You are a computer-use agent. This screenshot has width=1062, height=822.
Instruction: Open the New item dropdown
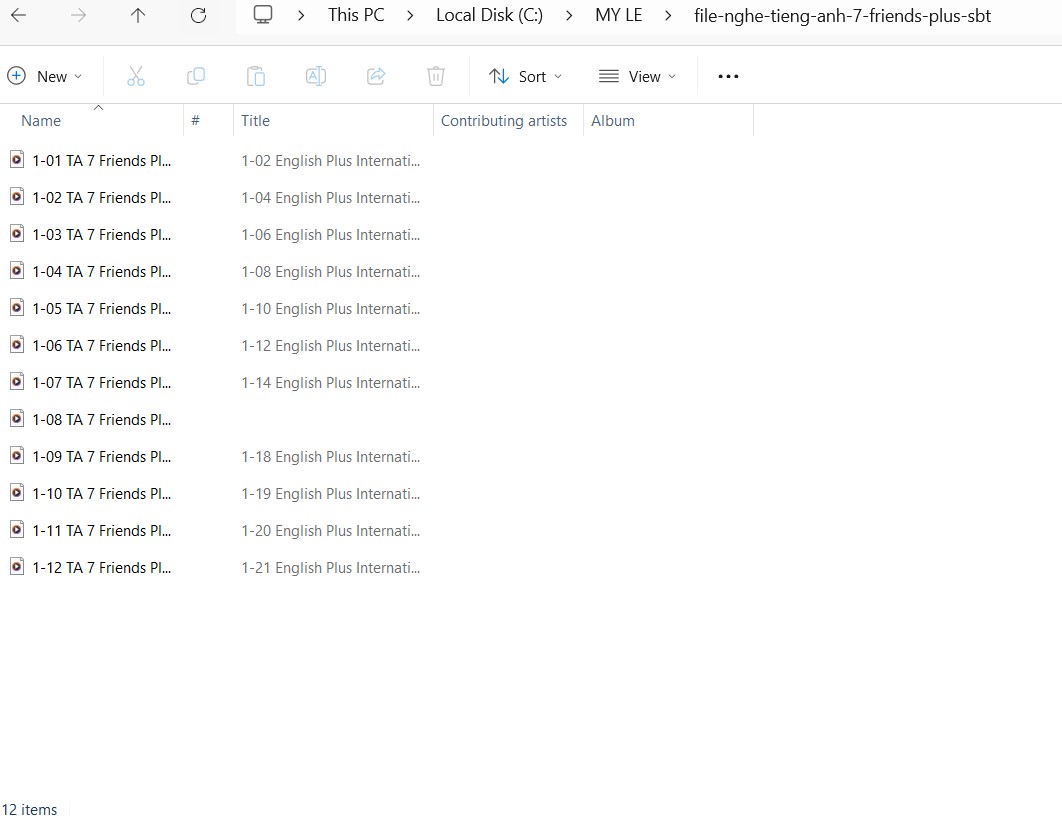point(45,76)
